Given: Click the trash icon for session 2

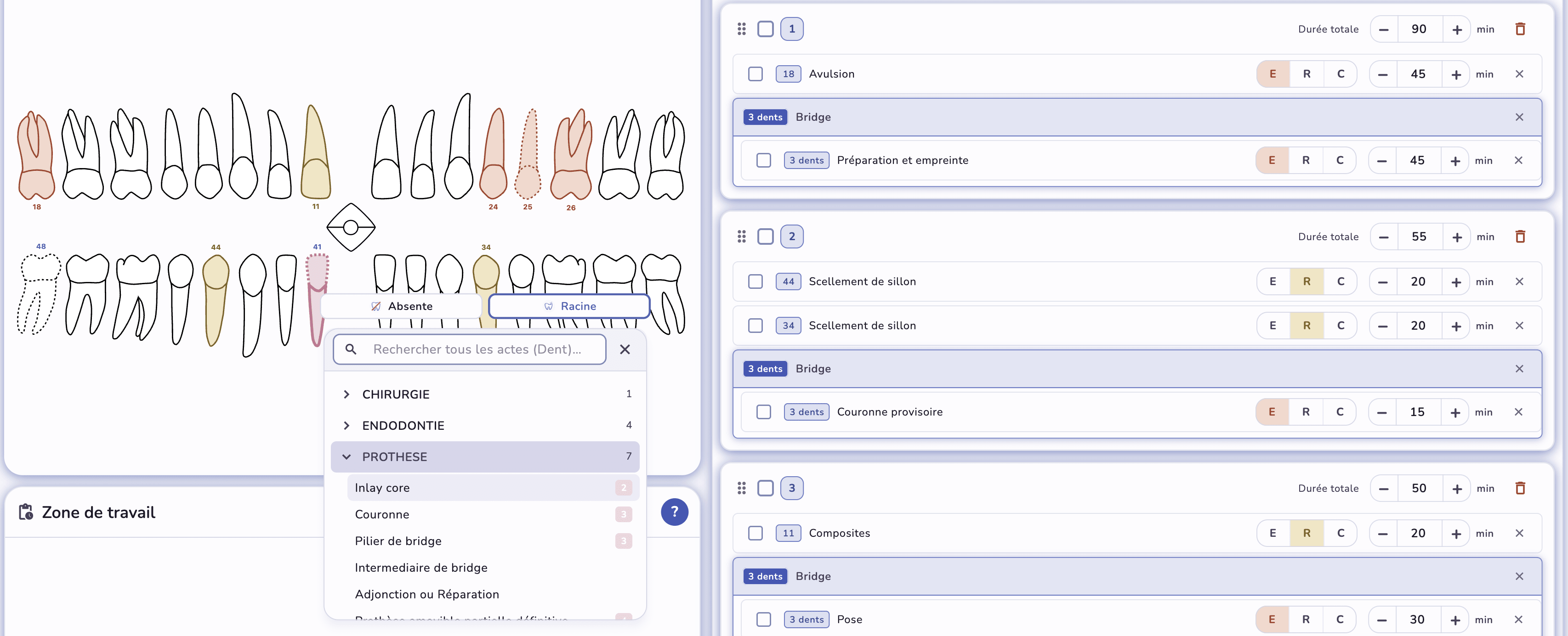Looking at the screenshot, I should click(x=1520, y=236).
